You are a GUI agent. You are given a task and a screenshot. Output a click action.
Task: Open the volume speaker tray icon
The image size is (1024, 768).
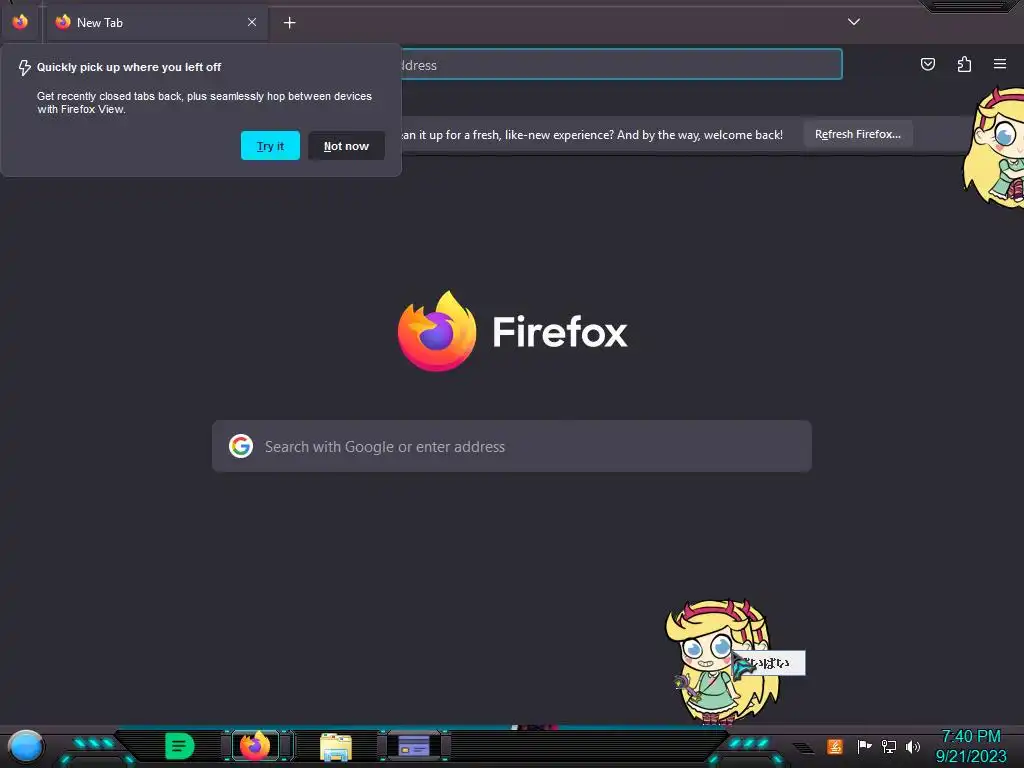(913, 746)
